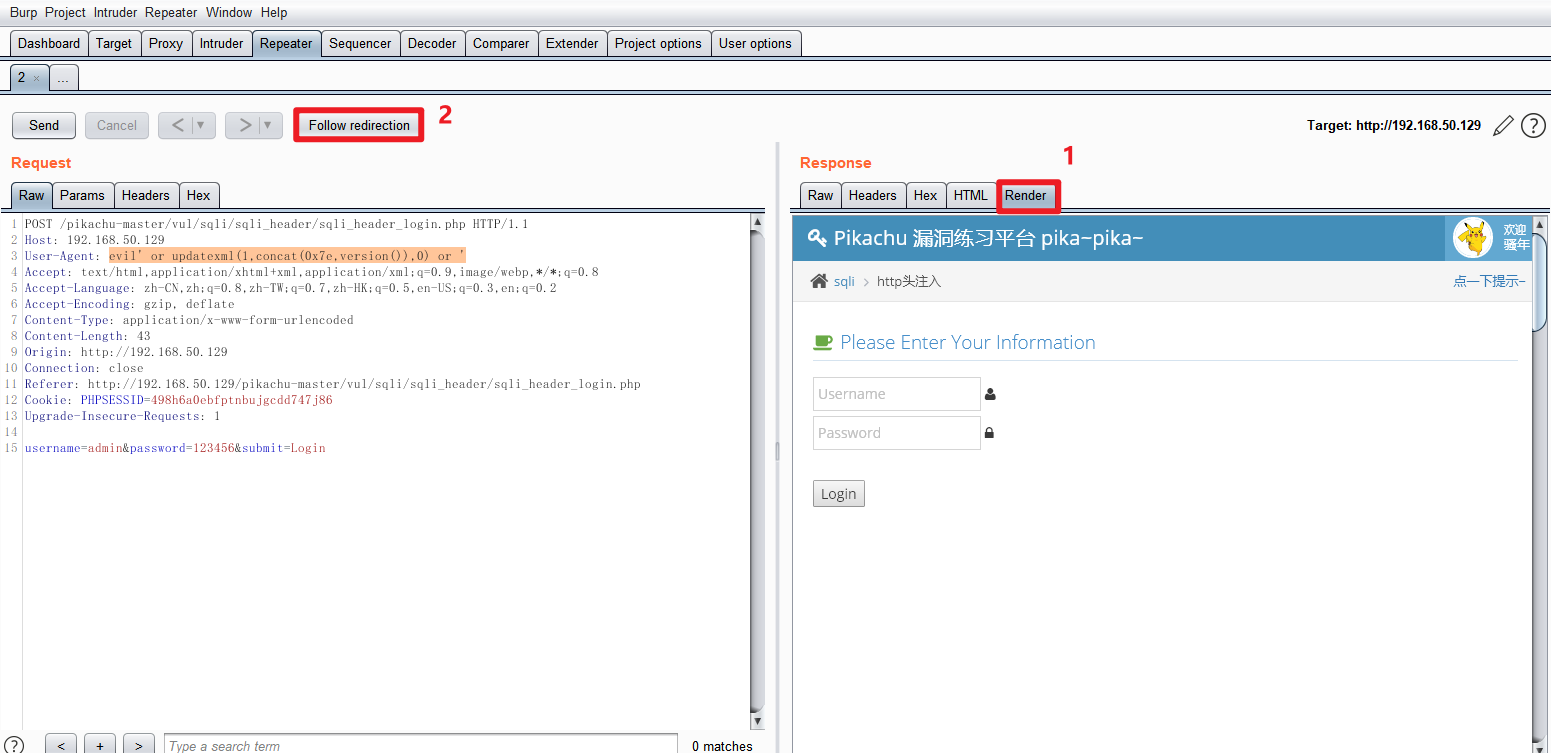Open the Project options tab
Viewport: 1551px width, 753px height.
tap(658, 43)
